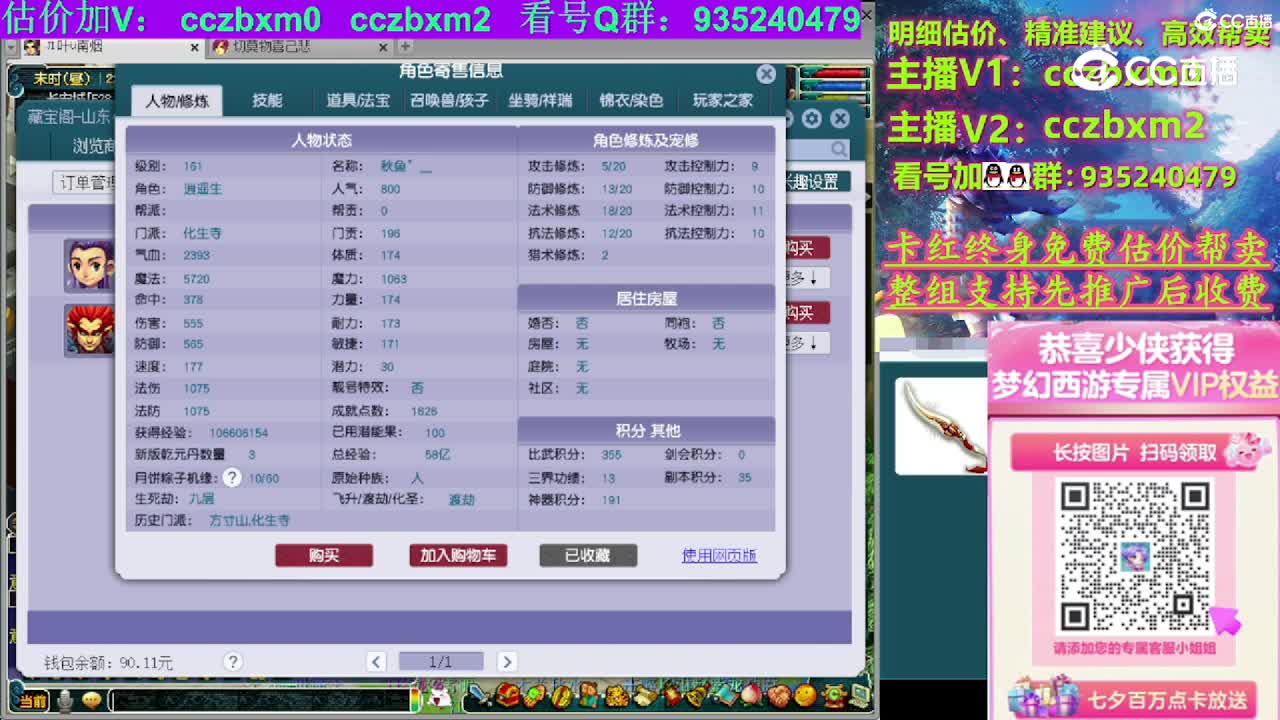Click the 渡劫 status text
The image size is (1280, 720).
(461, 499)
